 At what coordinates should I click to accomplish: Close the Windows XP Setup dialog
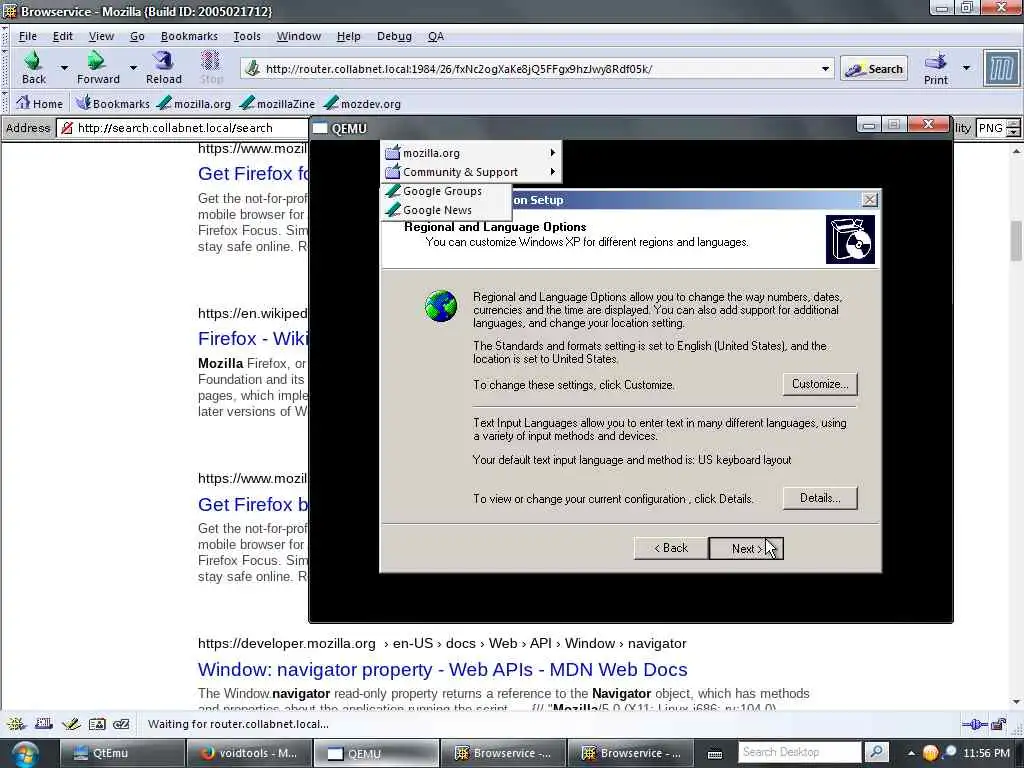pyautogui.click(x=869, y=200)
